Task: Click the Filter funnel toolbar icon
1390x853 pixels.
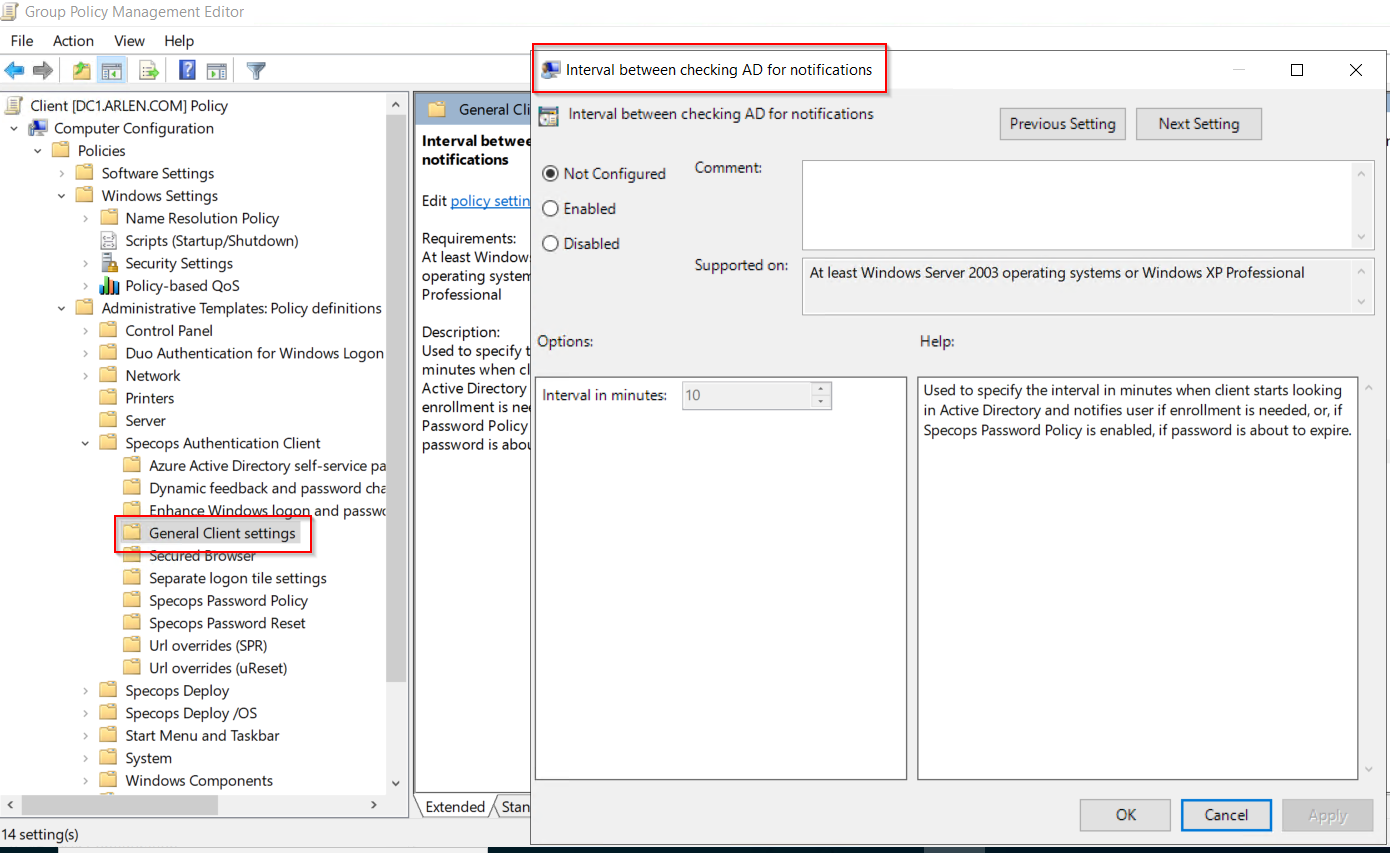Action: [x=256, y=71]
